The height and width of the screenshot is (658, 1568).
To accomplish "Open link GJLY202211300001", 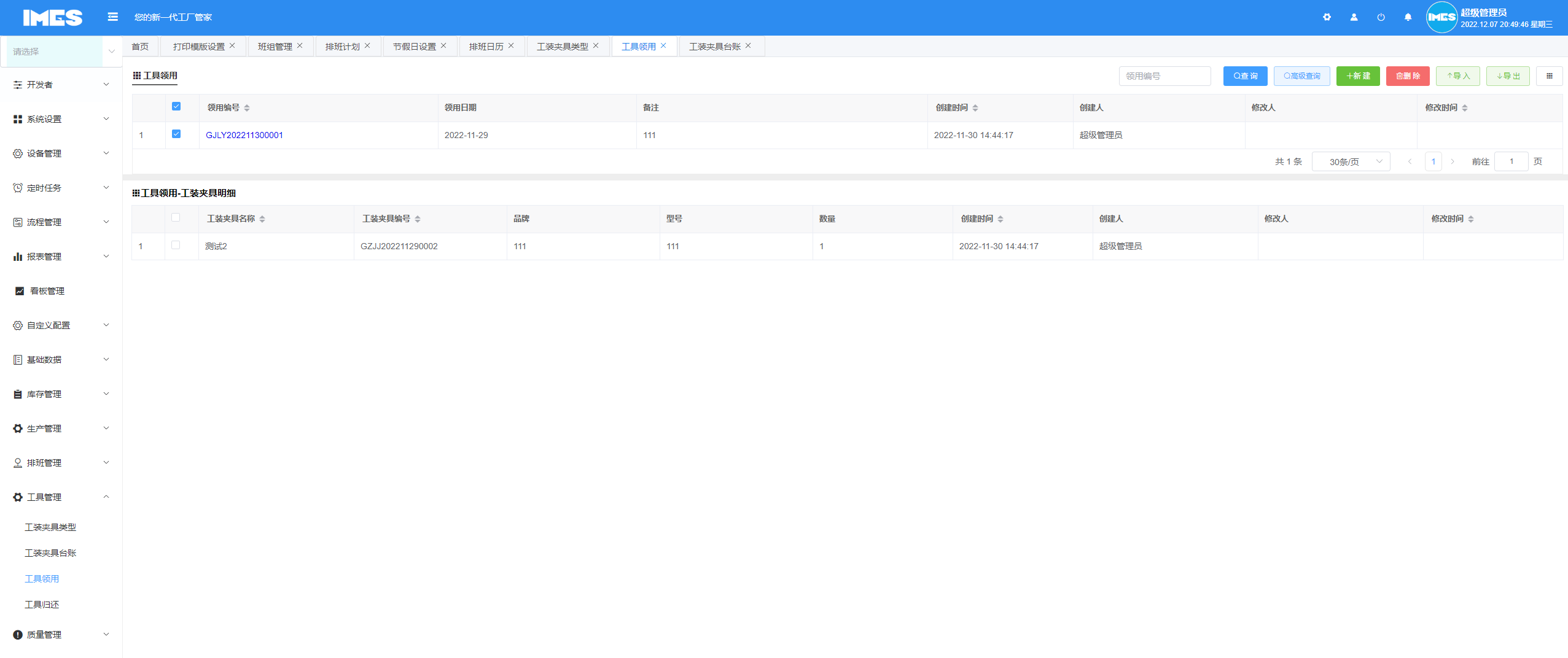I will click(244, 135).
